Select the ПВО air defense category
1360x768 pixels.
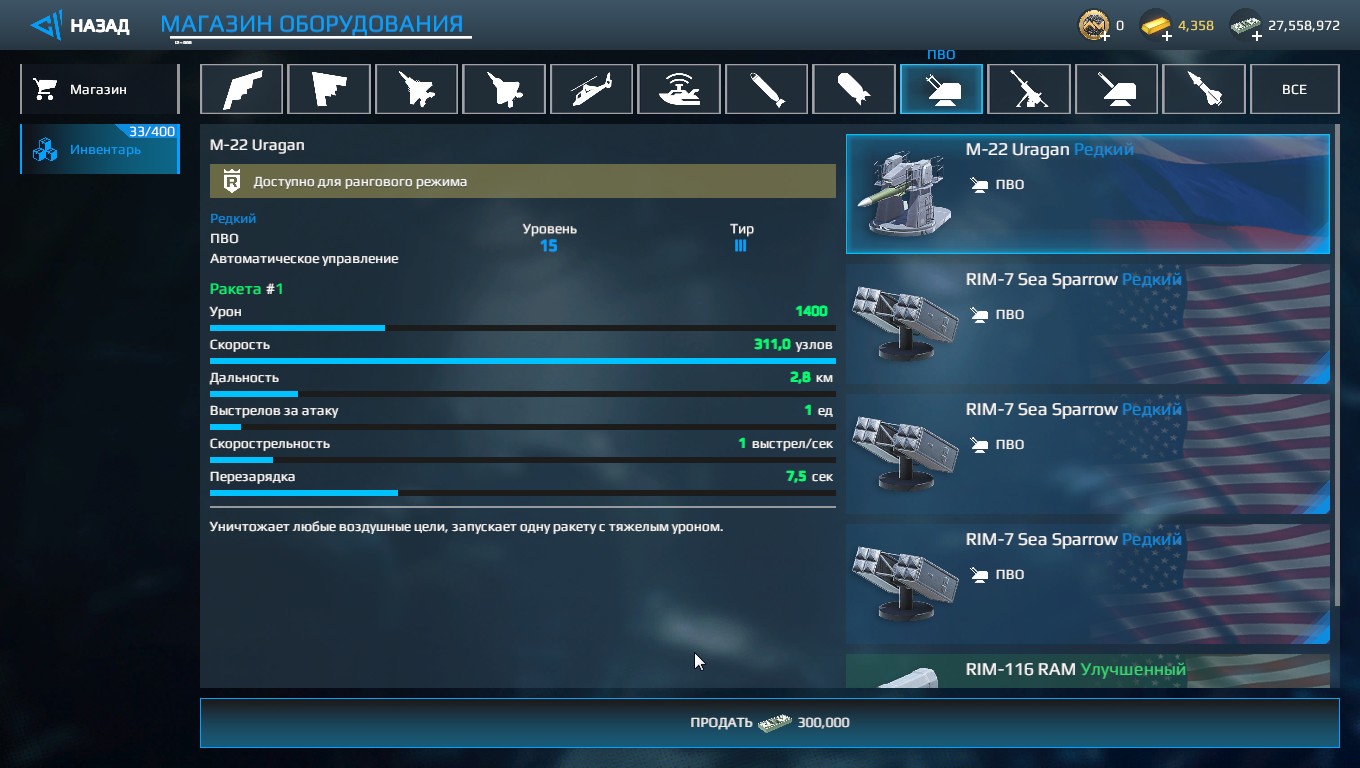tap(941, 89)
